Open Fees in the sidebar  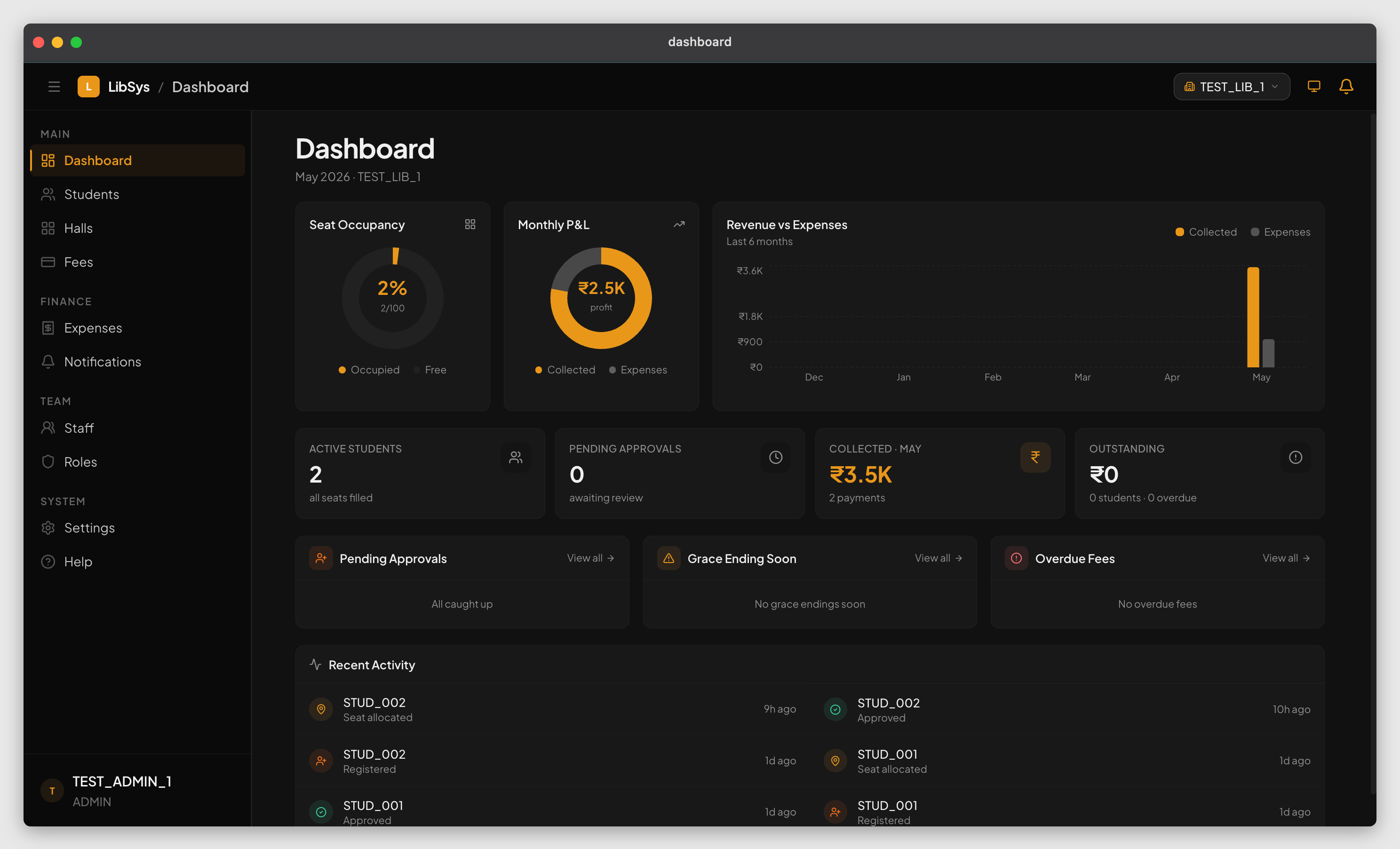(x=137, y=262)
